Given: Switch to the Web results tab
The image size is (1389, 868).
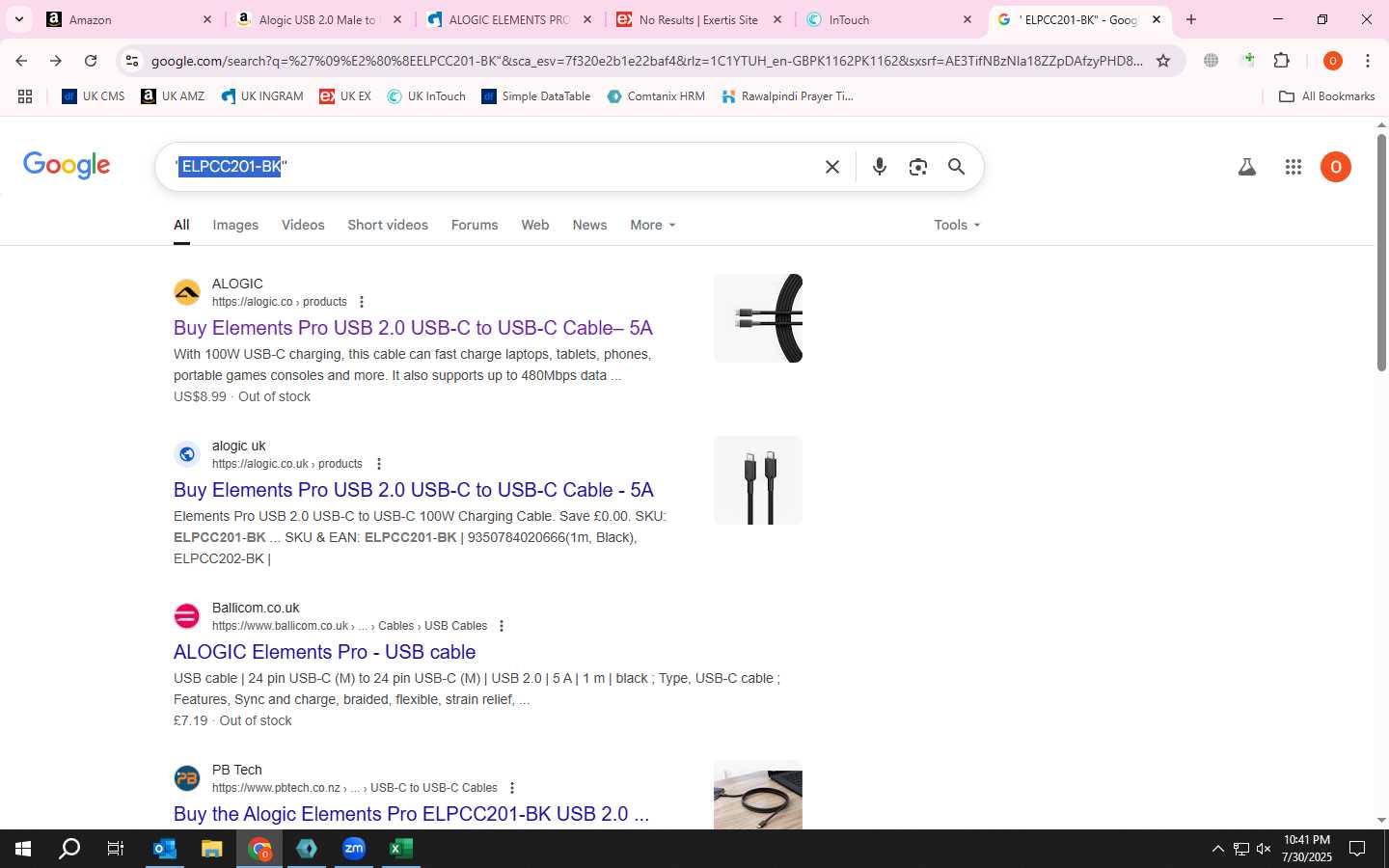Looking at the screenshot, I should [x=535, y=225].
